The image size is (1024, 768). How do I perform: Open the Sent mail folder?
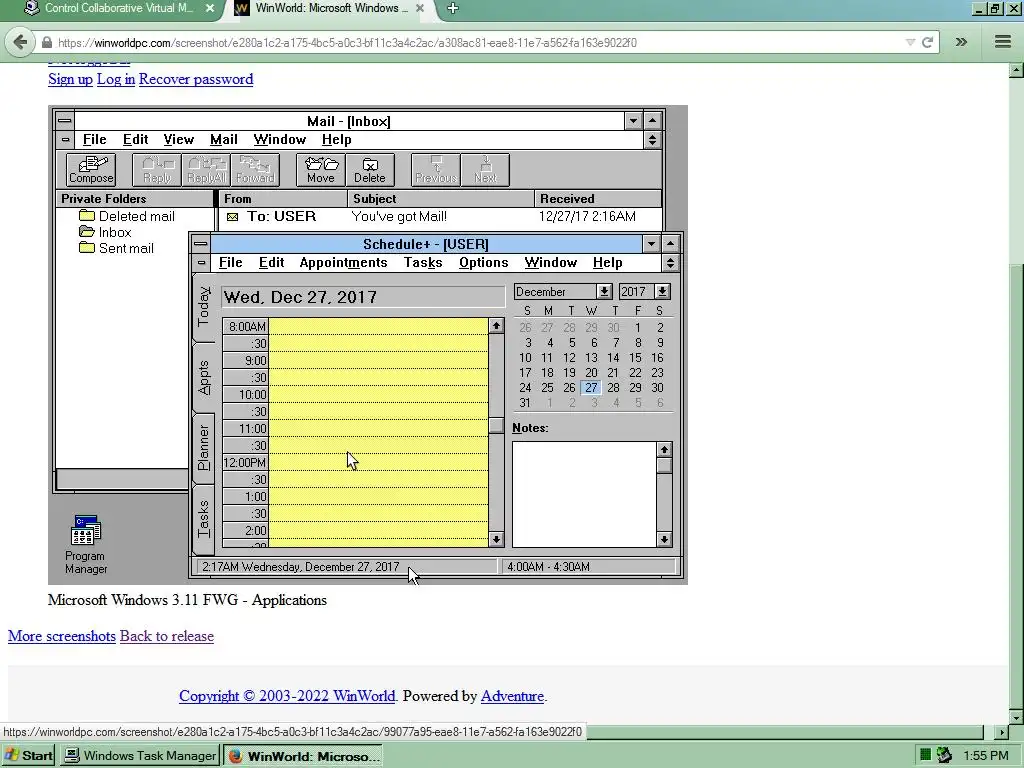116,248
